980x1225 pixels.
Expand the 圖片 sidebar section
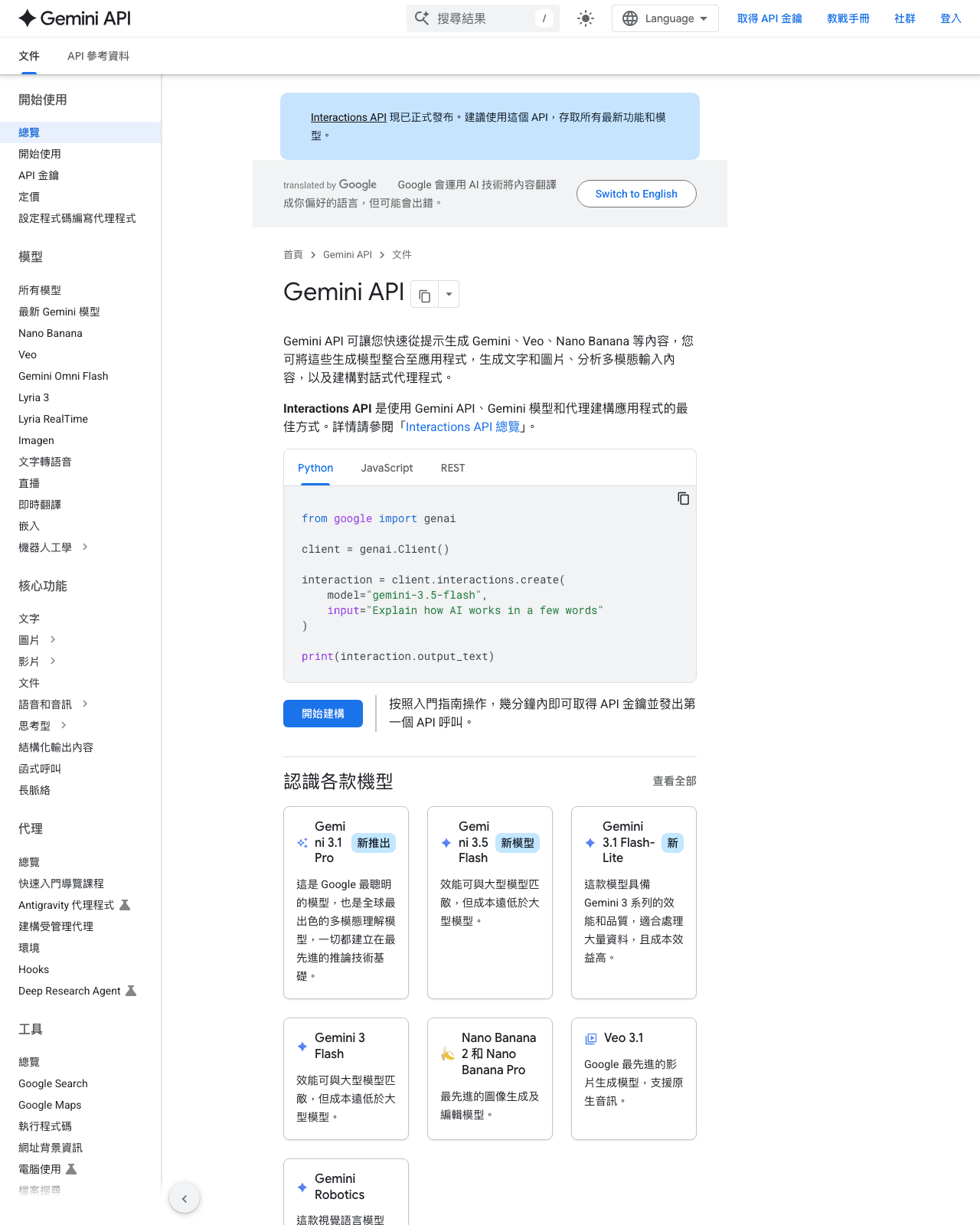click(x=53, y=639)
